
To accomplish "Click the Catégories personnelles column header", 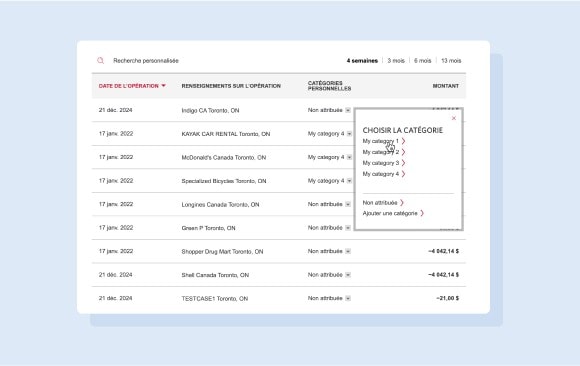I will 329,86.
